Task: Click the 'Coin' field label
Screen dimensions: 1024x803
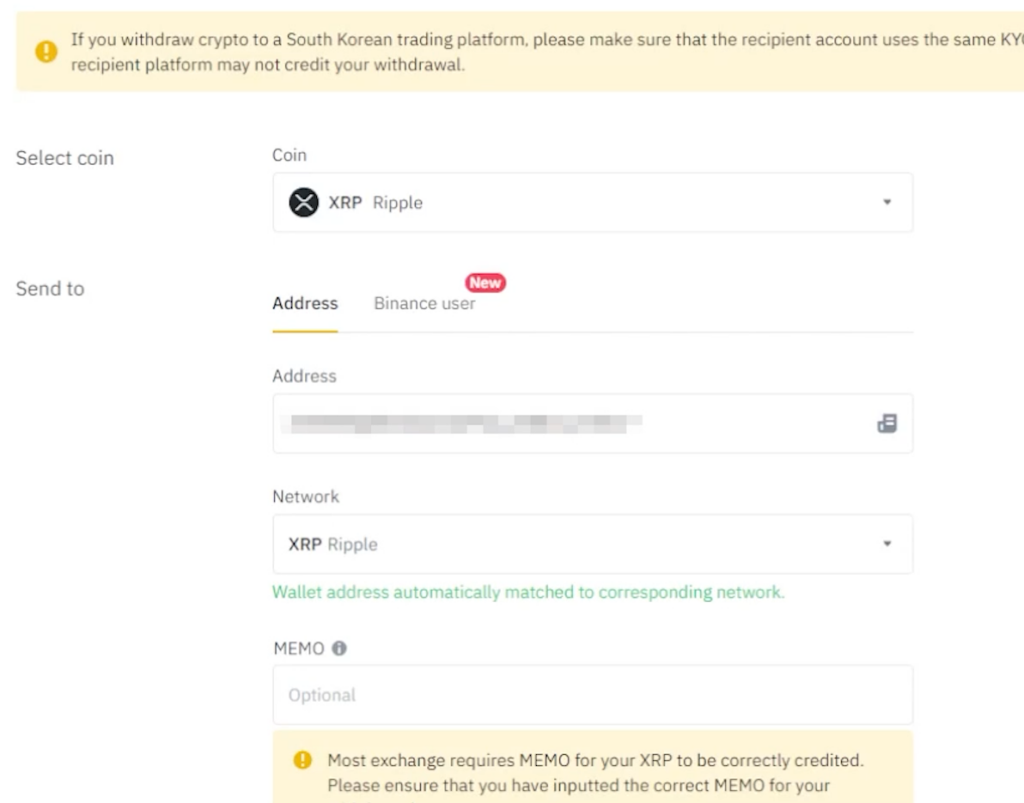Action: point(289,155)
